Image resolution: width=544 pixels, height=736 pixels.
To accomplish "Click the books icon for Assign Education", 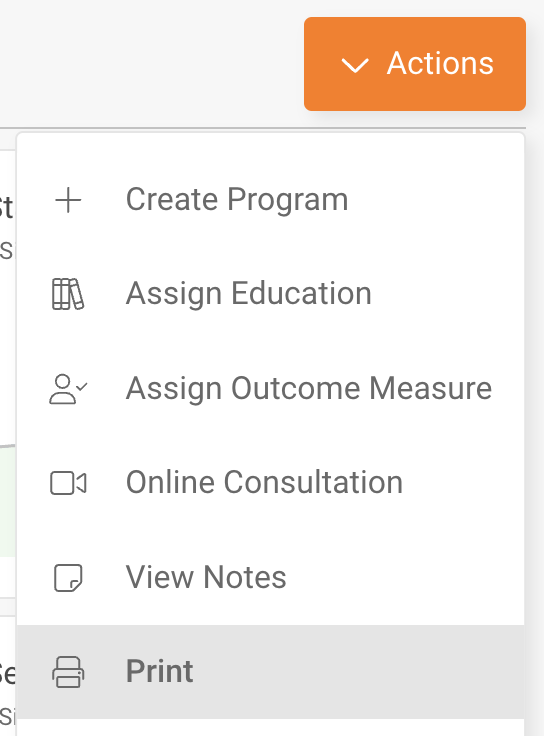I will click(68, 294).
